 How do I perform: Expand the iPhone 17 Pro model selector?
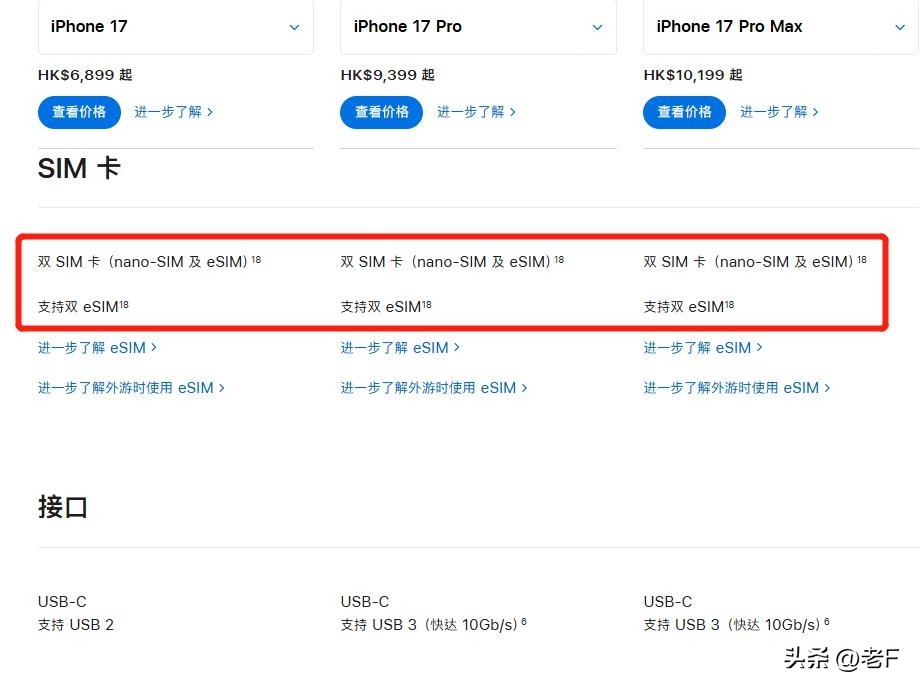[478, 27]
